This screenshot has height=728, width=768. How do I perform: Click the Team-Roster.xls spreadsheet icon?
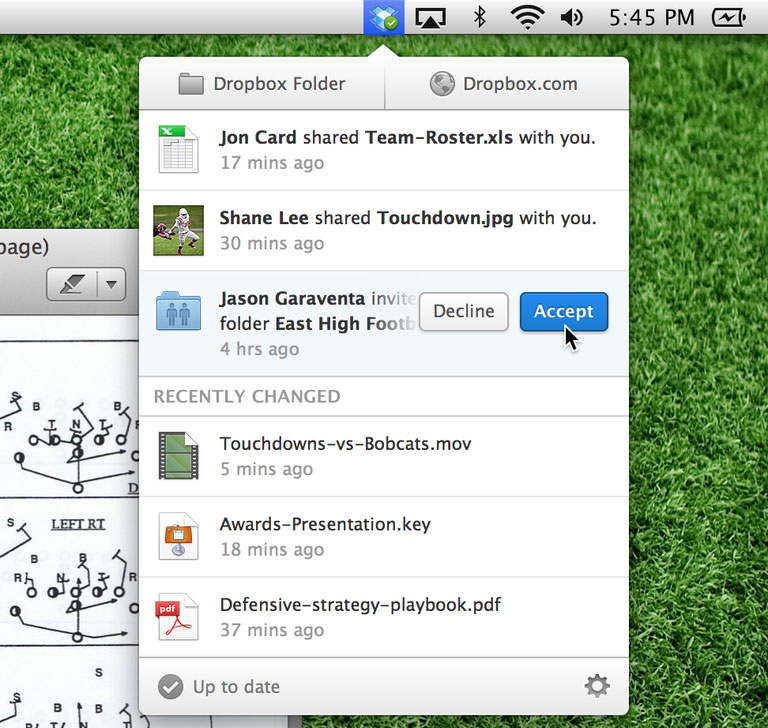(178, 149)
